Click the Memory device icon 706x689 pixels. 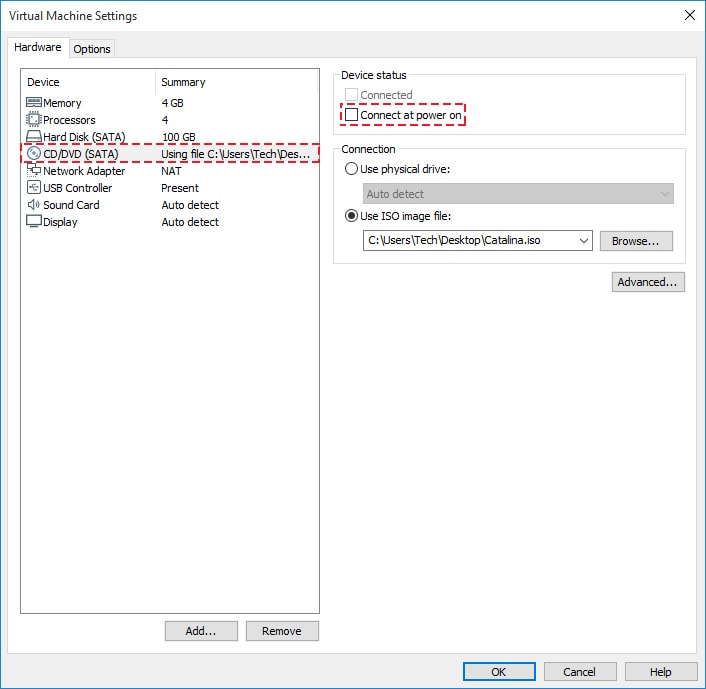tap(33, 103)
